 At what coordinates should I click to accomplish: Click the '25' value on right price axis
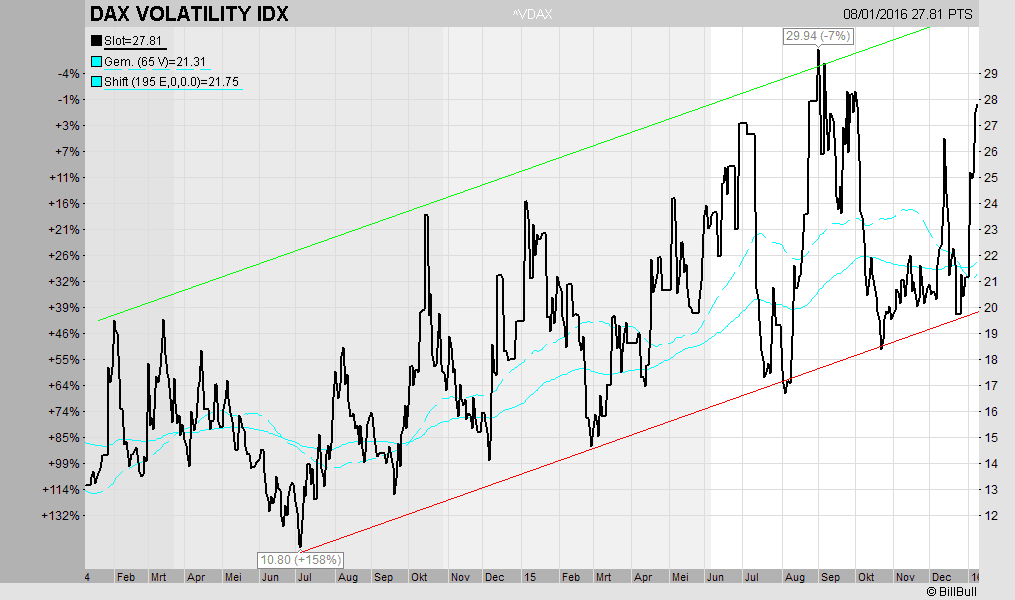pos(990,177)
